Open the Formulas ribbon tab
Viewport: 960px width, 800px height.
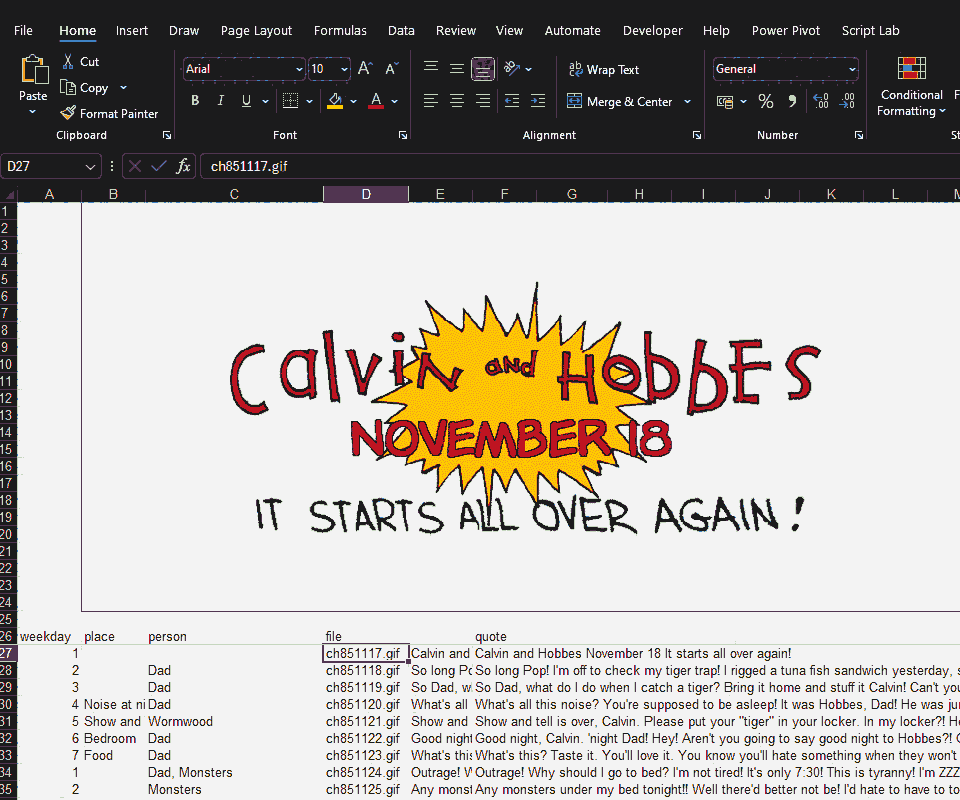click(340, 31)
